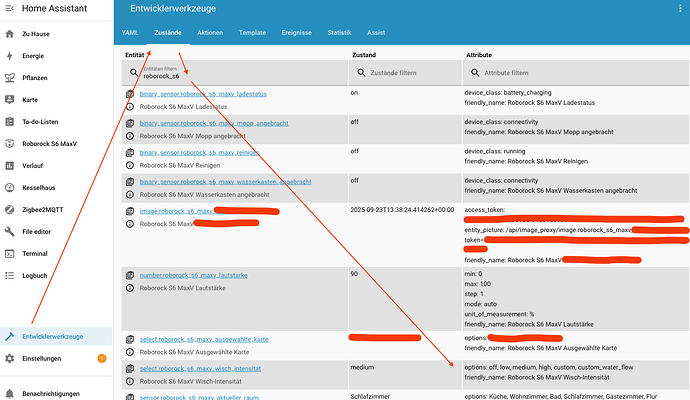Switch to the Aktionen tab

[x=210, y=32]
